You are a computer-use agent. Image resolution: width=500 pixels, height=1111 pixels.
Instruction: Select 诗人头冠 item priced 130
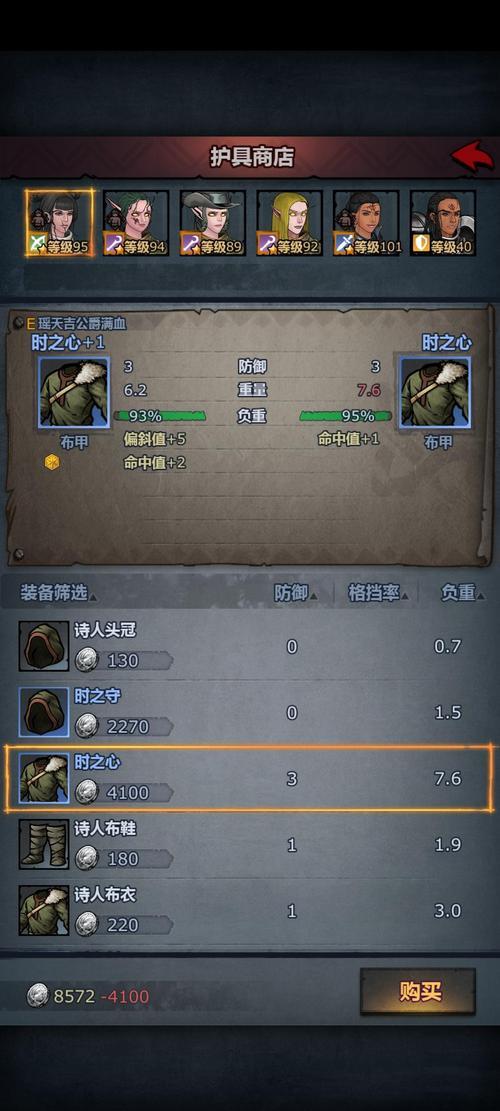pyautogui.click(x=250, y=646)
